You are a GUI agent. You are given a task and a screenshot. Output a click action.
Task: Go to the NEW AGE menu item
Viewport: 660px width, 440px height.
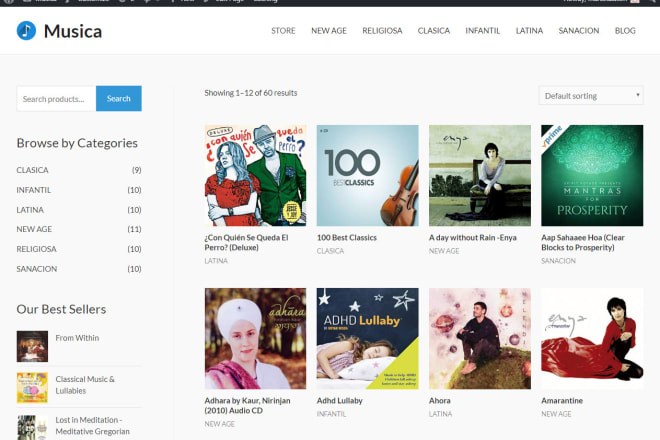(x=329, y=31)
